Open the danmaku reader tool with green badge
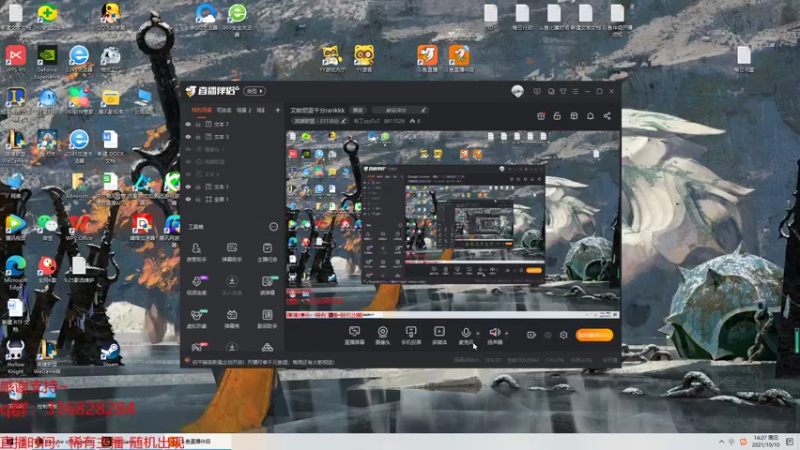This screenshot has width=800, height=450. pyautogui.click(x=268, y=286)
